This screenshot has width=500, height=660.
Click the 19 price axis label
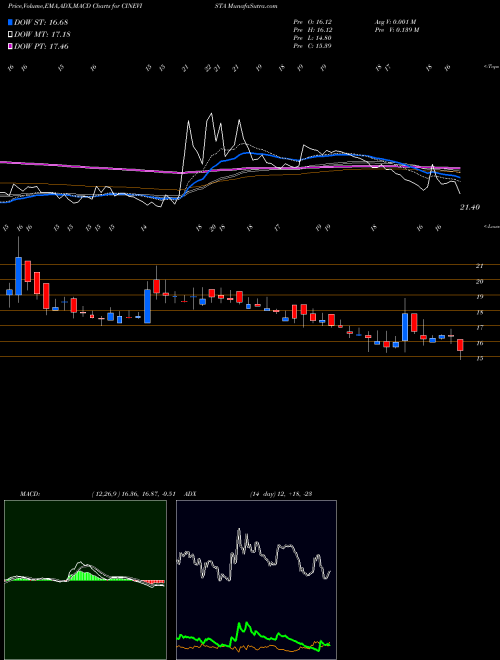(479, 297)
